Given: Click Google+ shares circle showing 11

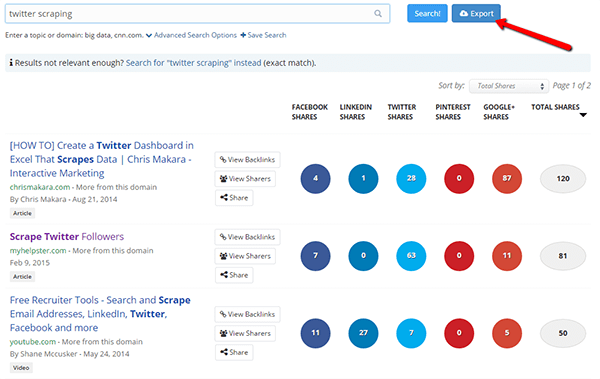Looking at the screenshot, I should (507, 256).
